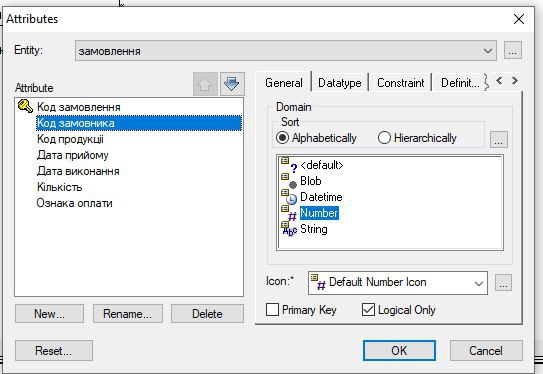
Task: Open domain dictionary ellipsis button beside Sort
Action: point(499,140)
